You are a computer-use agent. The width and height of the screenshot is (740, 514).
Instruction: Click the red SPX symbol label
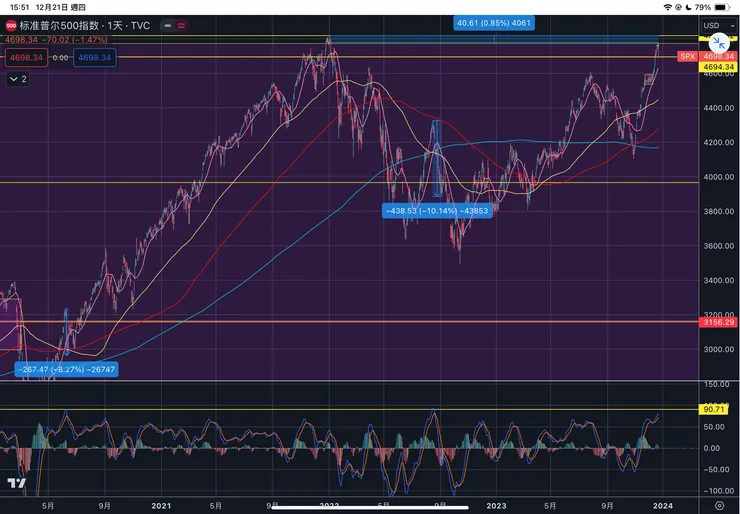(688, 56)
